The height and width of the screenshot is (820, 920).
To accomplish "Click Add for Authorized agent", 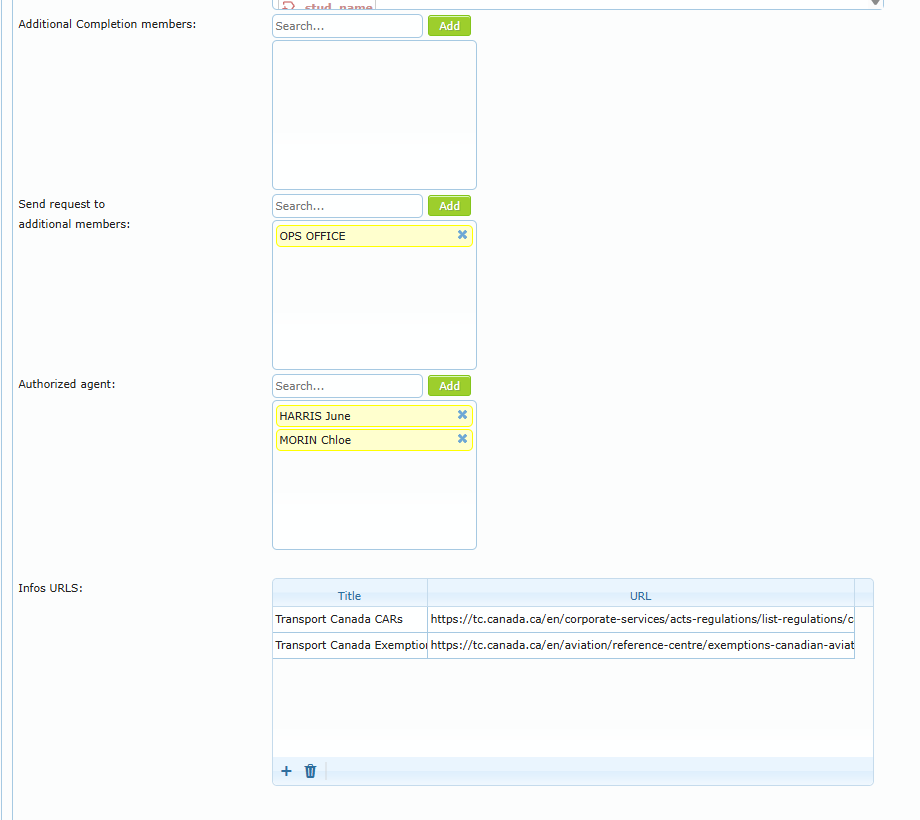I will pyautogui.click(x=449, y=386).
